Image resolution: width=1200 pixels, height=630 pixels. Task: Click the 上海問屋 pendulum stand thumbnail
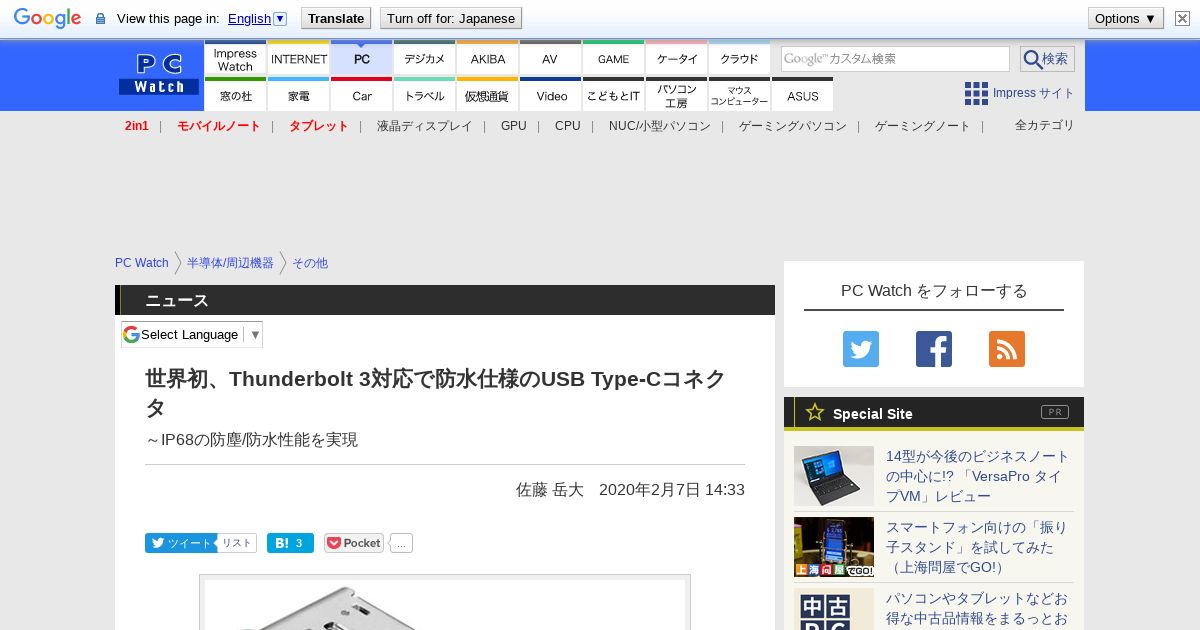tap(834, 547)
